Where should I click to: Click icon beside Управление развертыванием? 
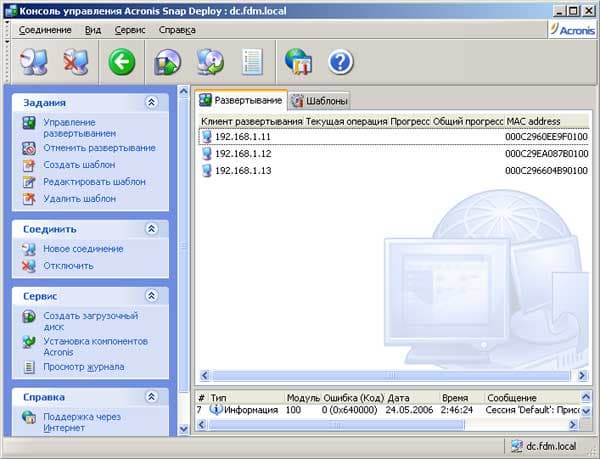click(x=29, y=123)
